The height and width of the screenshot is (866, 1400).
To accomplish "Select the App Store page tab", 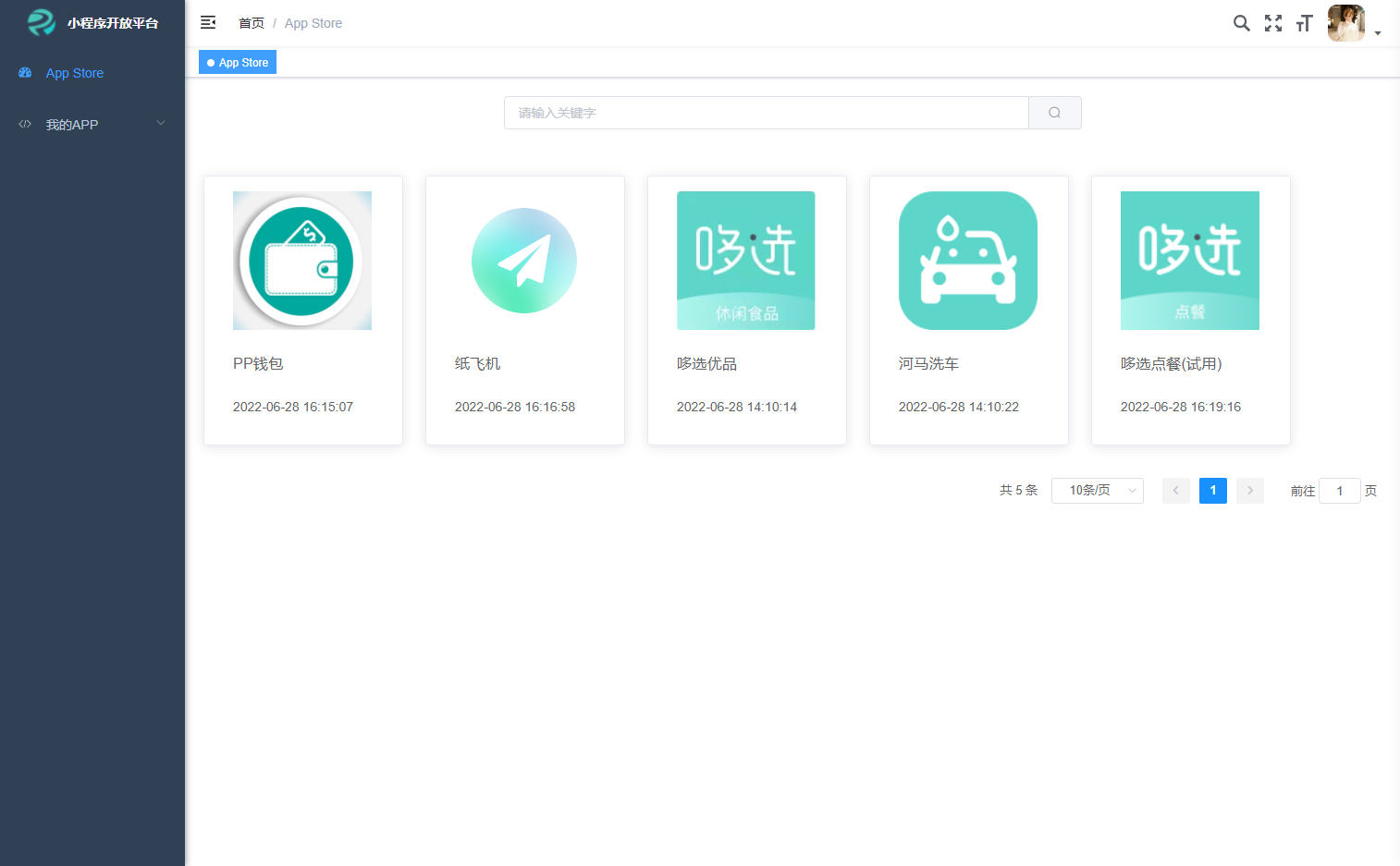I will coord(238,62).
